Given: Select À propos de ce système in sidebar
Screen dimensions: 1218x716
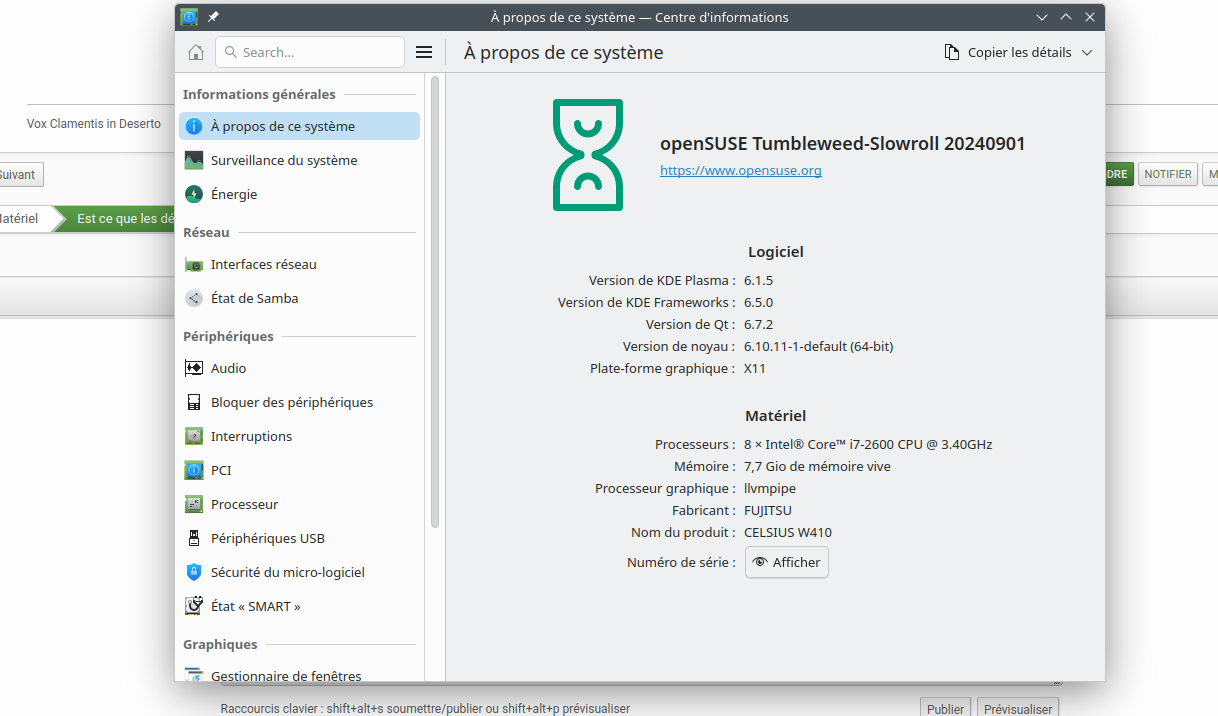Looking at the screenshot, I should [299, 126].
